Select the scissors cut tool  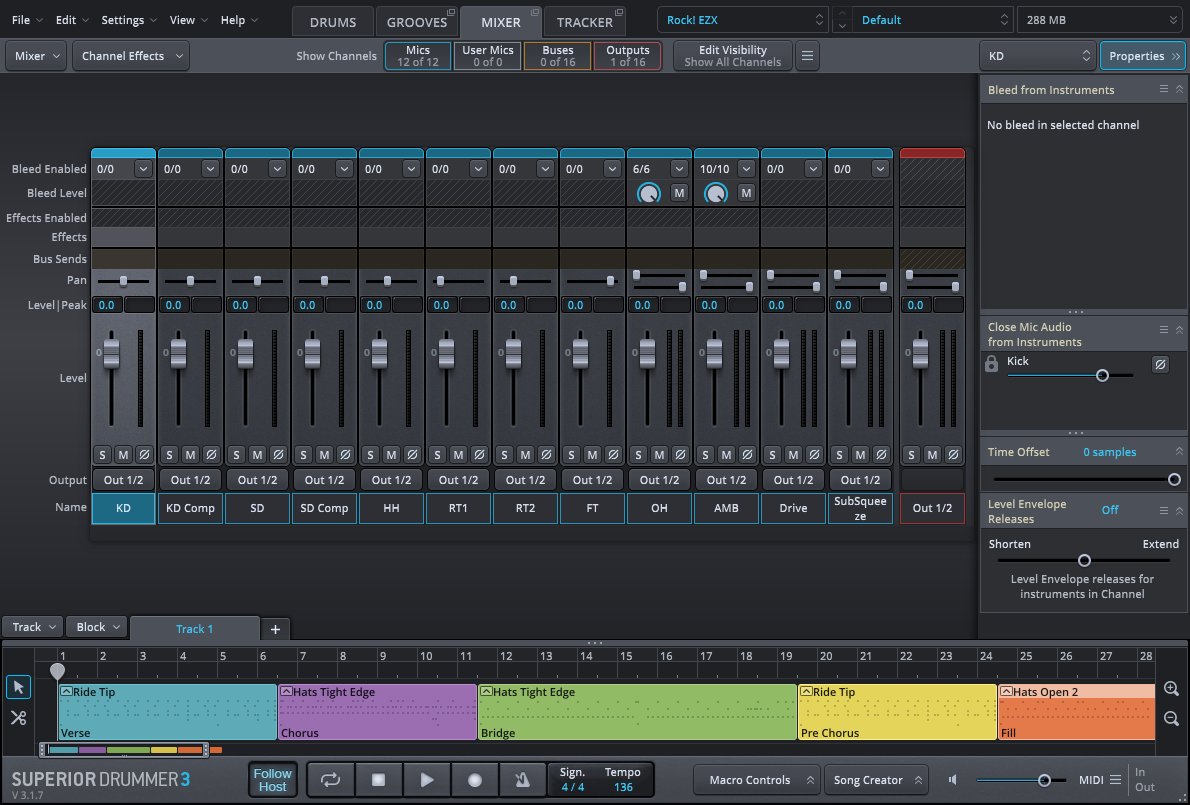(18, 718)
